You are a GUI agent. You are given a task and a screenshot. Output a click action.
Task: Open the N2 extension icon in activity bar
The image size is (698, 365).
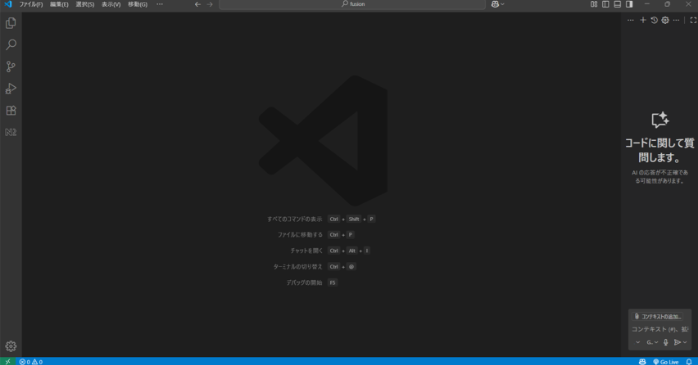11,132
